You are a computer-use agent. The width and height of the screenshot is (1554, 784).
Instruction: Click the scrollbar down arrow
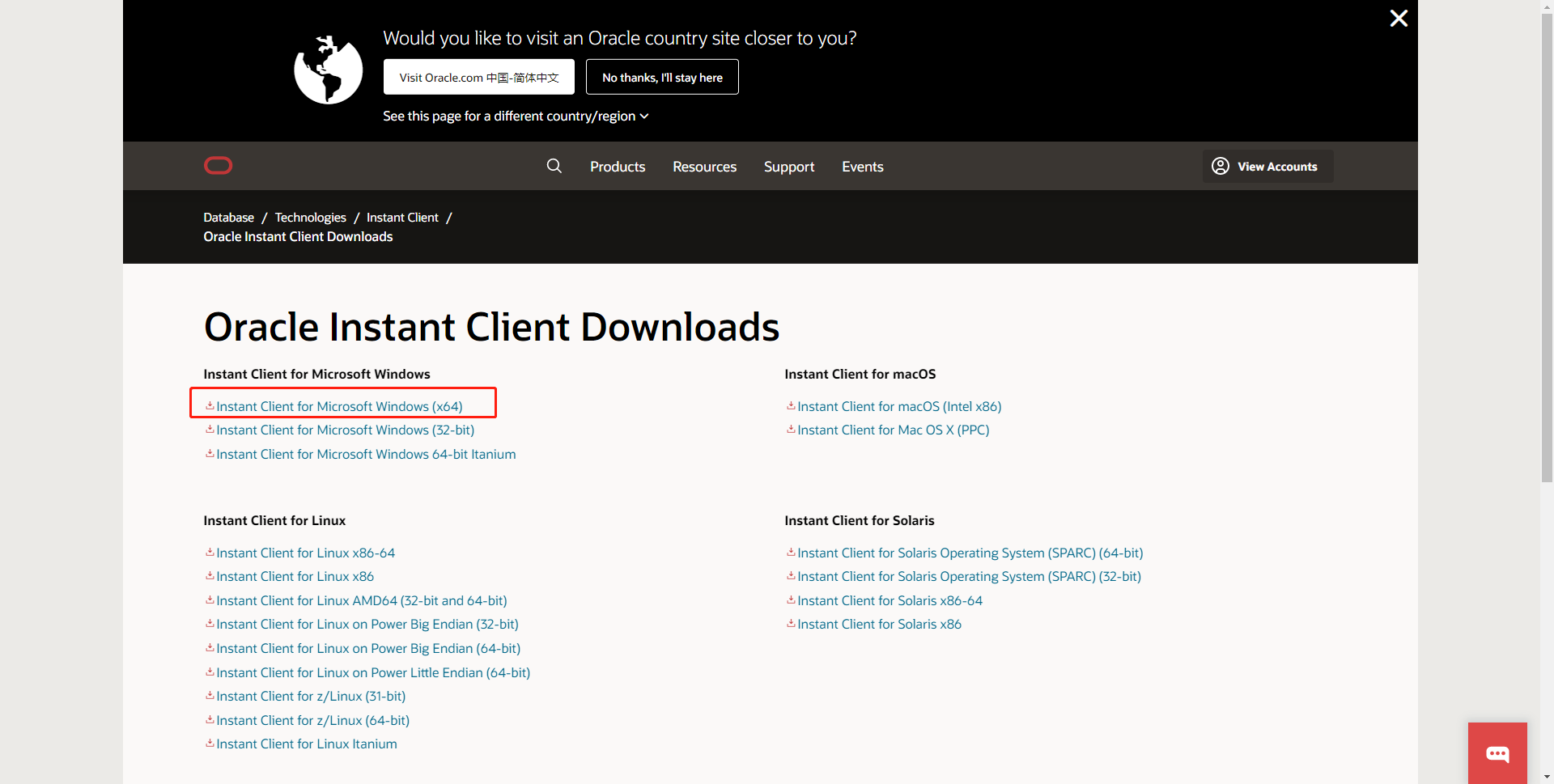pyautogui.click(x=1547, y=777)
